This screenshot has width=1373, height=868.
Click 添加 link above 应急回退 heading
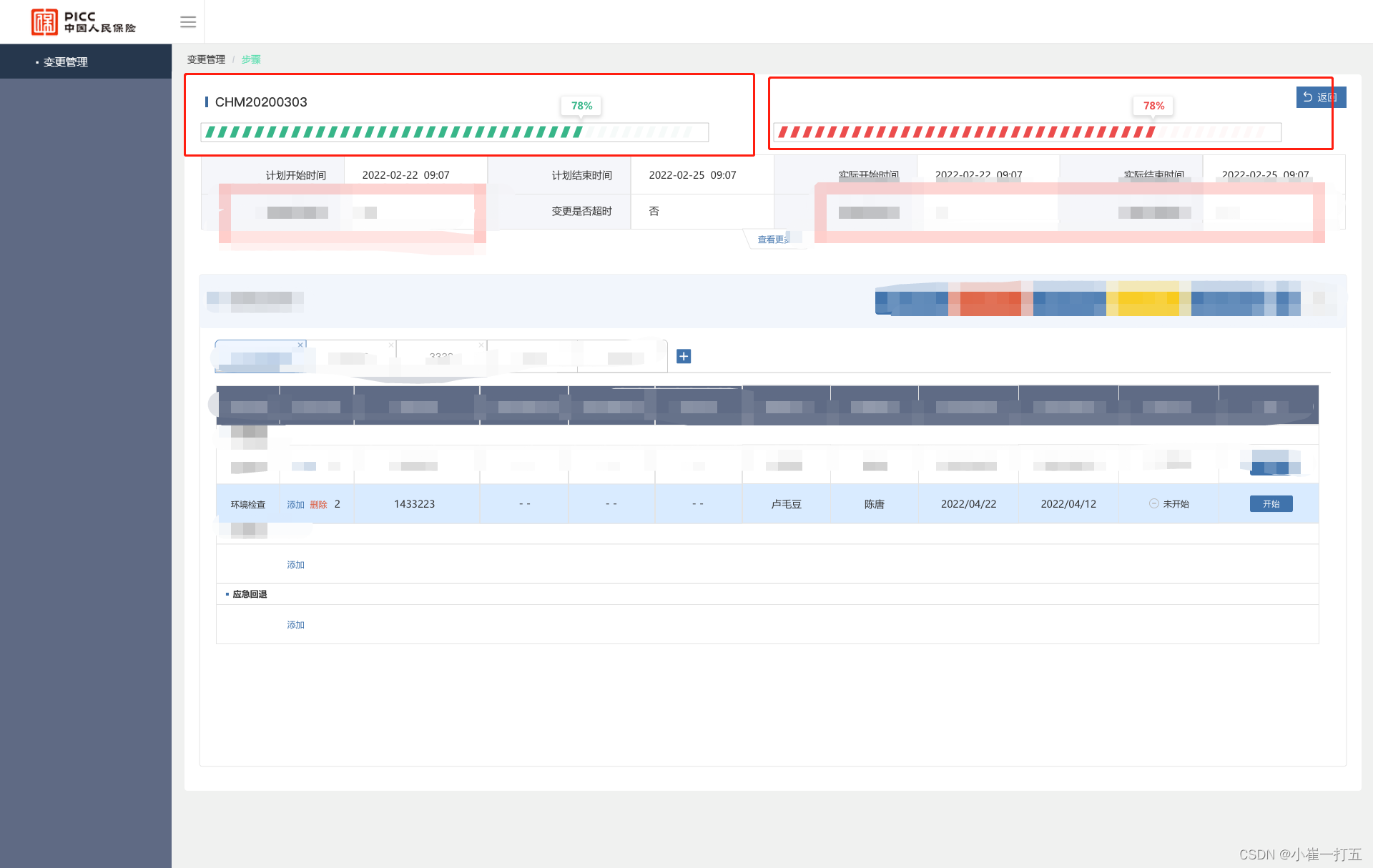(295, 564)
